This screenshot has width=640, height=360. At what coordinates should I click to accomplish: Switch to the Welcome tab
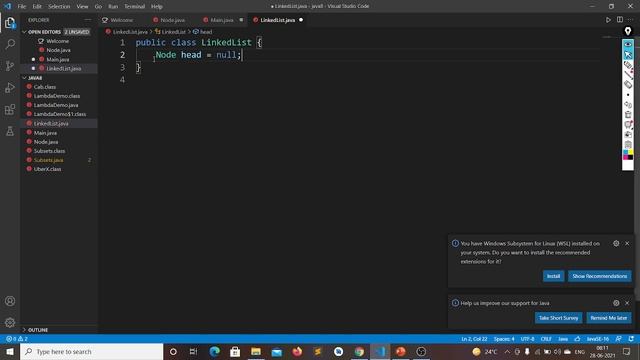point(121,20)
